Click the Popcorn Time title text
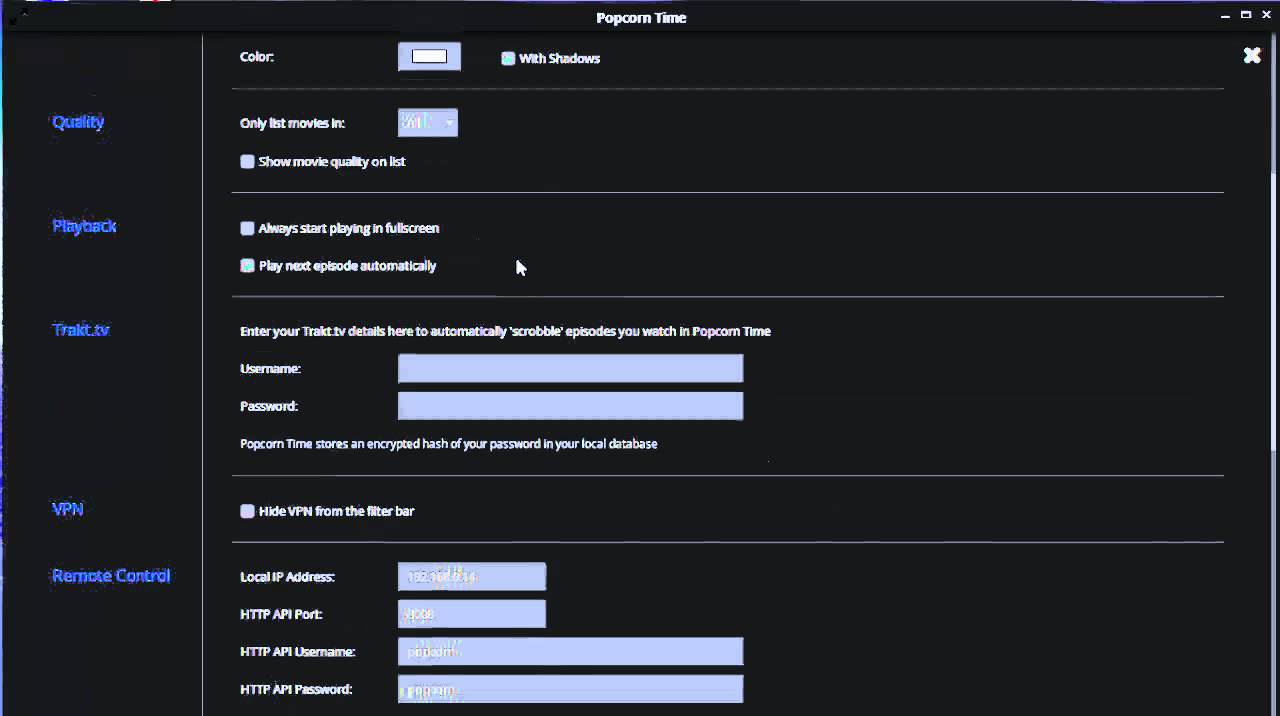 pyautogui.click(x=641, y=18)
